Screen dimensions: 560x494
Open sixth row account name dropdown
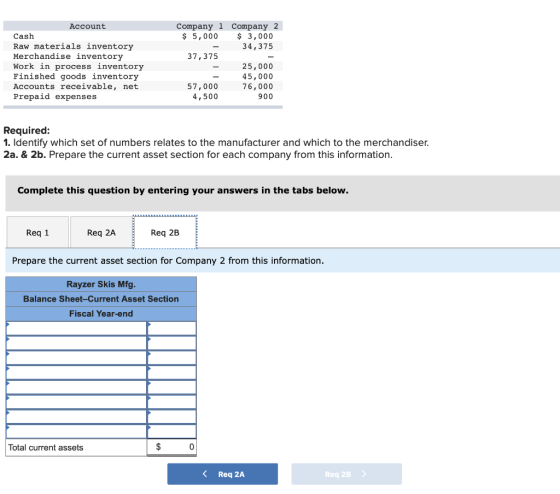(x=76, y=402)
